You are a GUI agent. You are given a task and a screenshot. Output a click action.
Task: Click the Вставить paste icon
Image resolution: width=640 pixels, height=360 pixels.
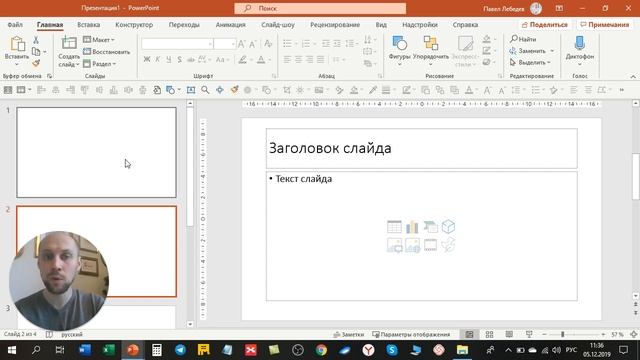[17, 44]
